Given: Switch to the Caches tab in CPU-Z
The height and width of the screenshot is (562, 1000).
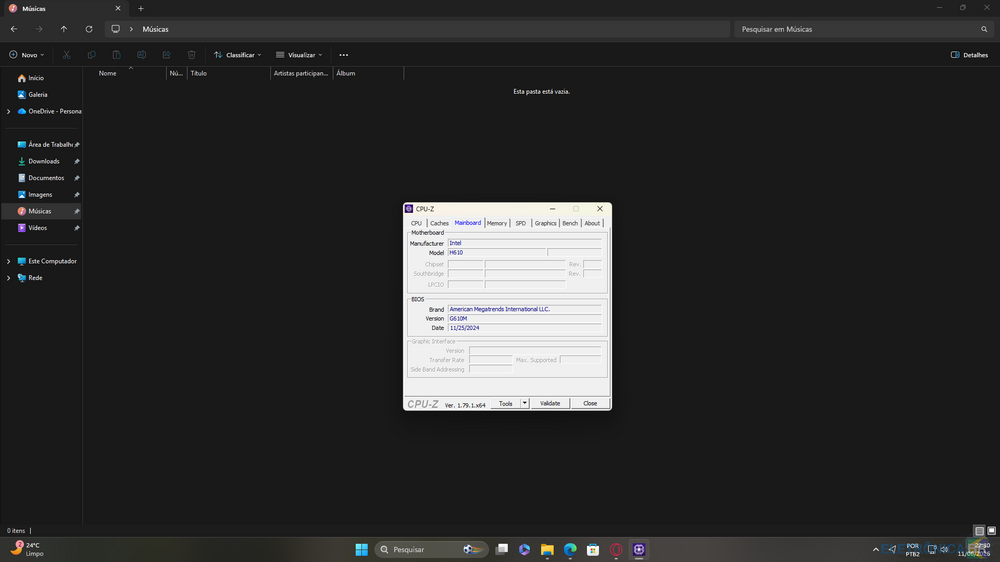Looking at the screenshot, I should point(439,223).
